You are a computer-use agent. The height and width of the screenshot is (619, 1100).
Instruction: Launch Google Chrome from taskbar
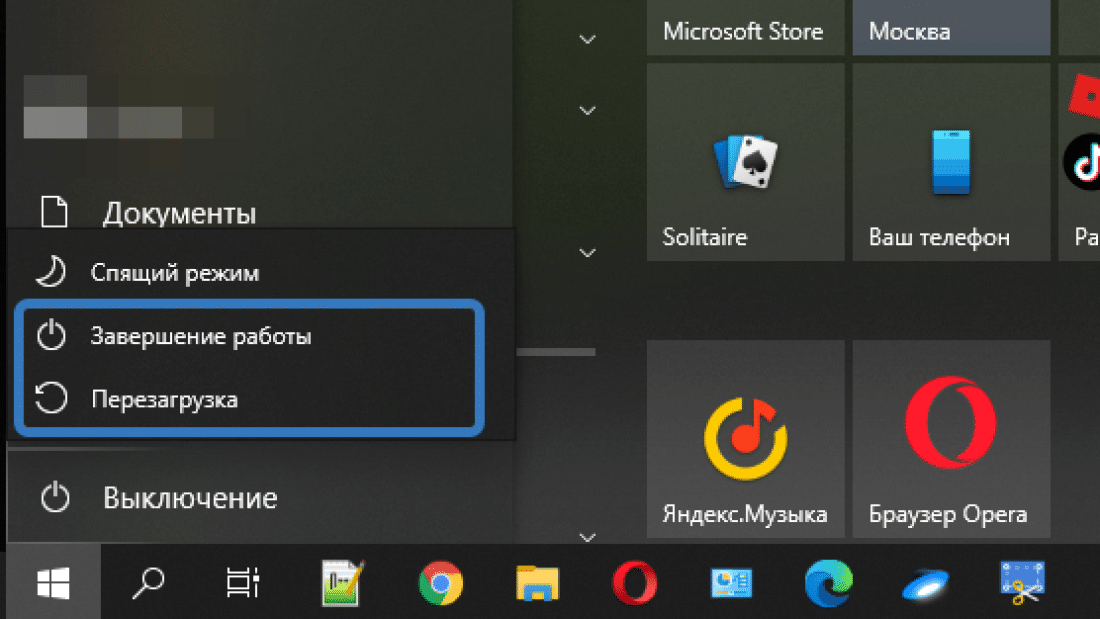pos(440,582)
